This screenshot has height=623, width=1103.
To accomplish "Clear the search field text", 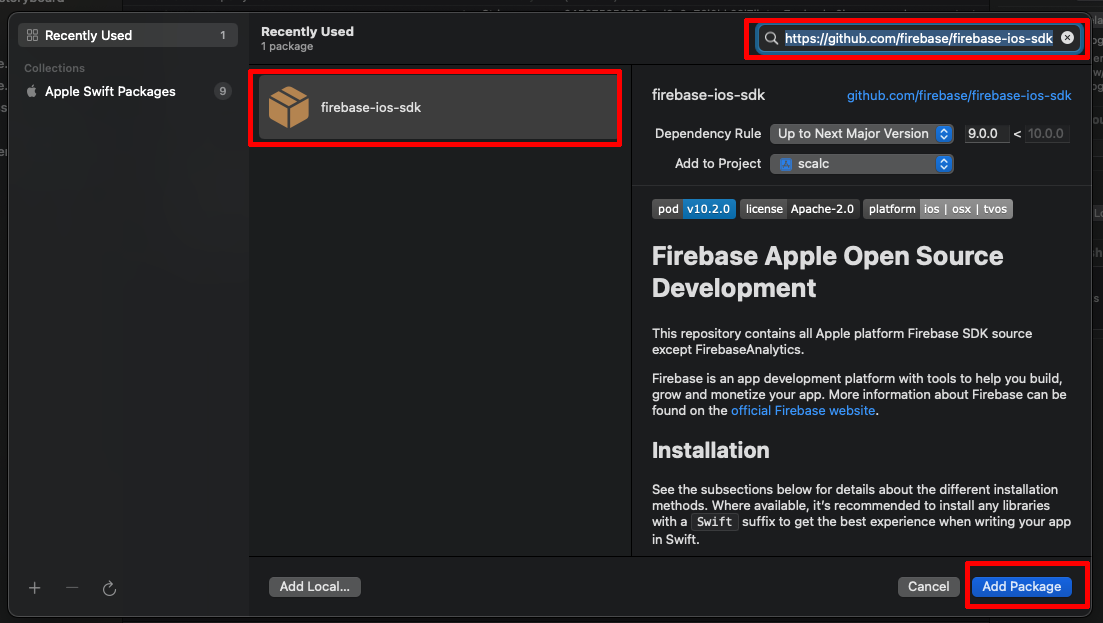I will point(1067,38).
